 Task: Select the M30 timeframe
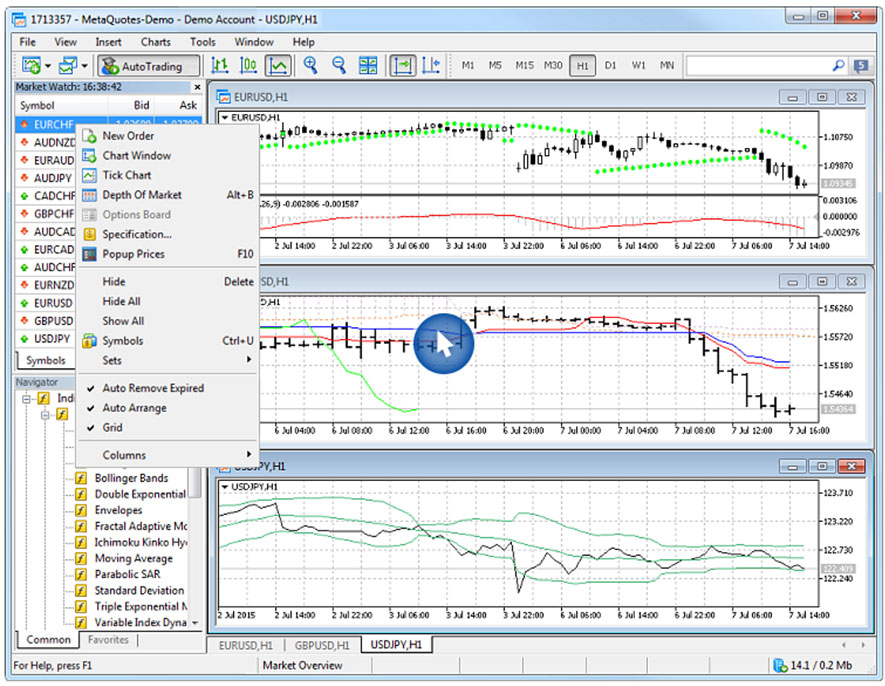click(x=553, y=65)
